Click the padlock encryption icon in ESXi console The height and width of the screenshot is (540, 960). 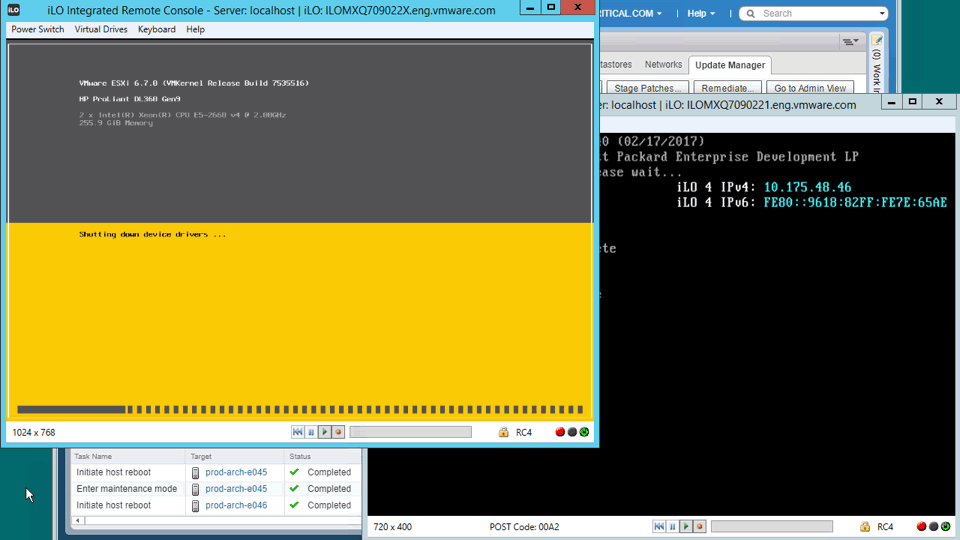click(x=504, y=432)
